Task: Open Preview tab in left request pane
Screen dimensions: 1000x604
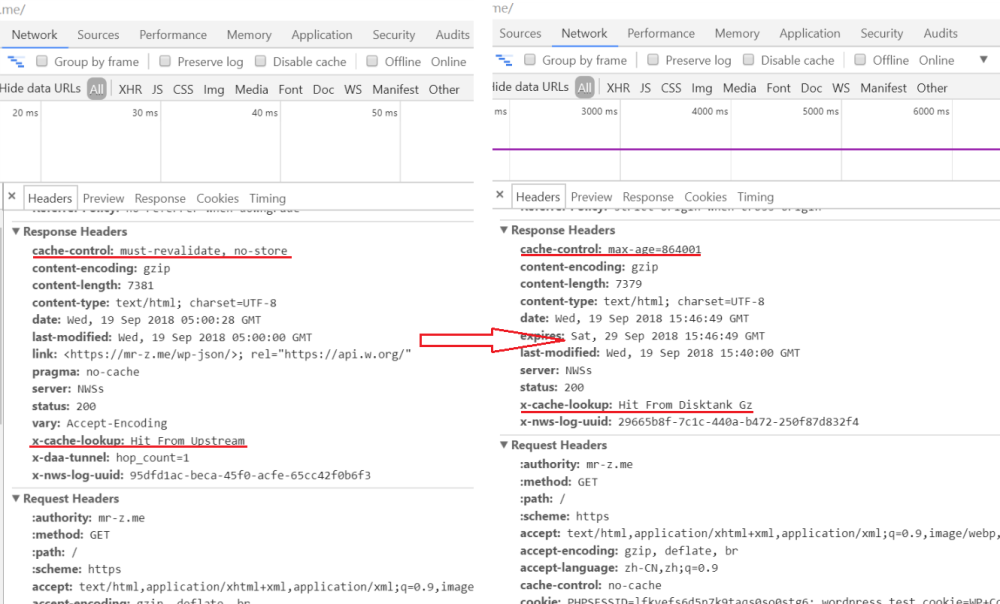Action: [103, 198]
